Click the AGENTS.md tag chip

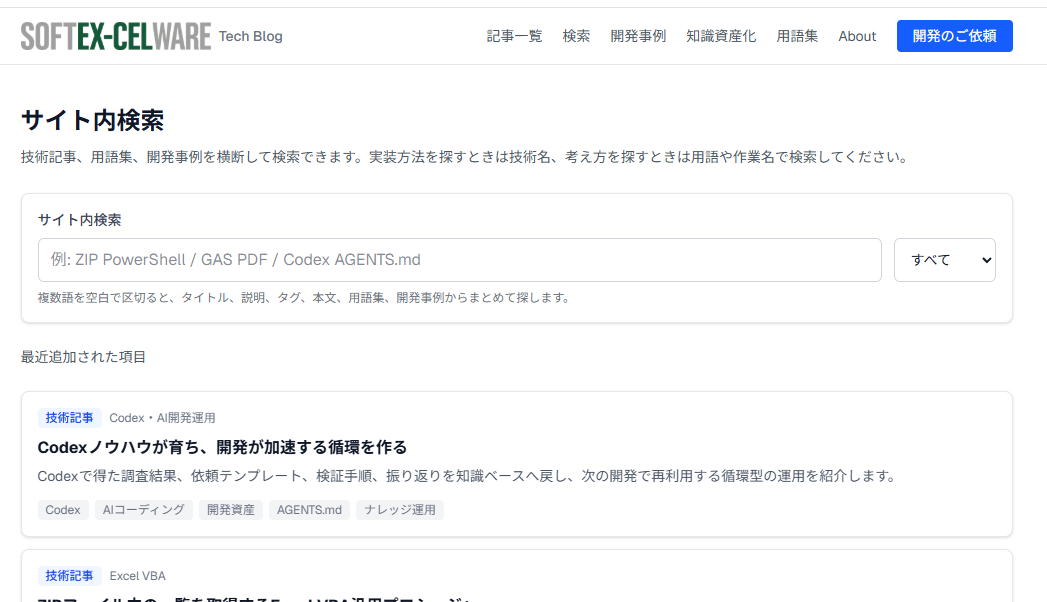(309, 510)
